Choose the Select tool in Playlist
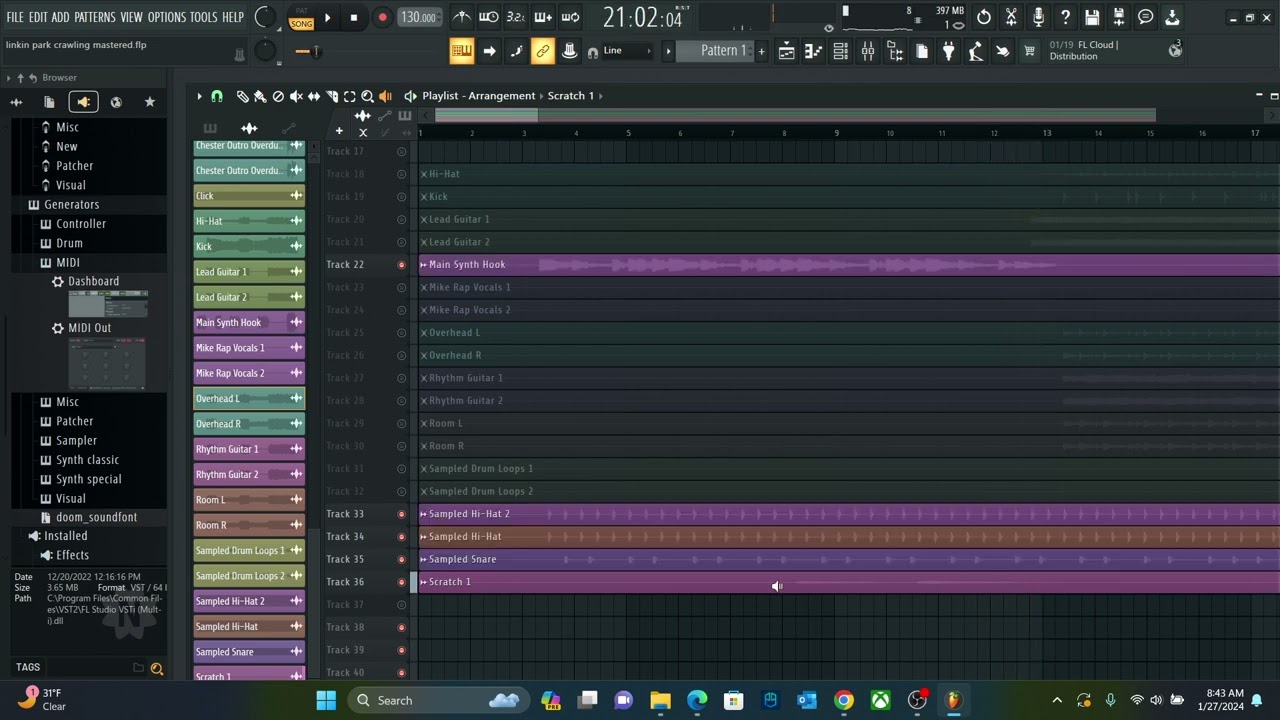Image resolution: width=1280 pixels, height=720 pixels. coord(350,96)
